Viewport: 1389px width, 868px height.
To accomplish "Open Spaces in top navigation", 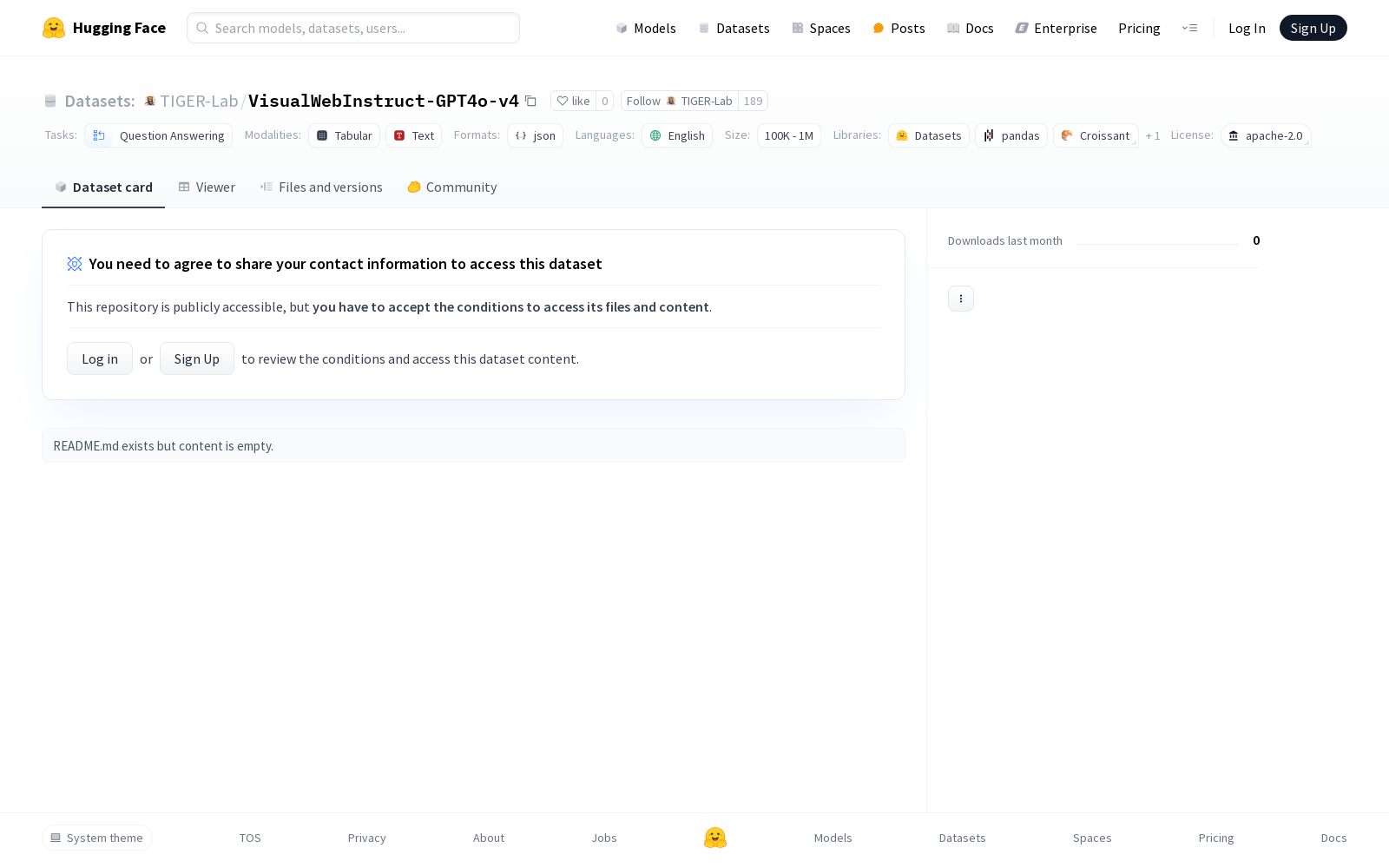I will pyautogui.click(x=821, y=28).
